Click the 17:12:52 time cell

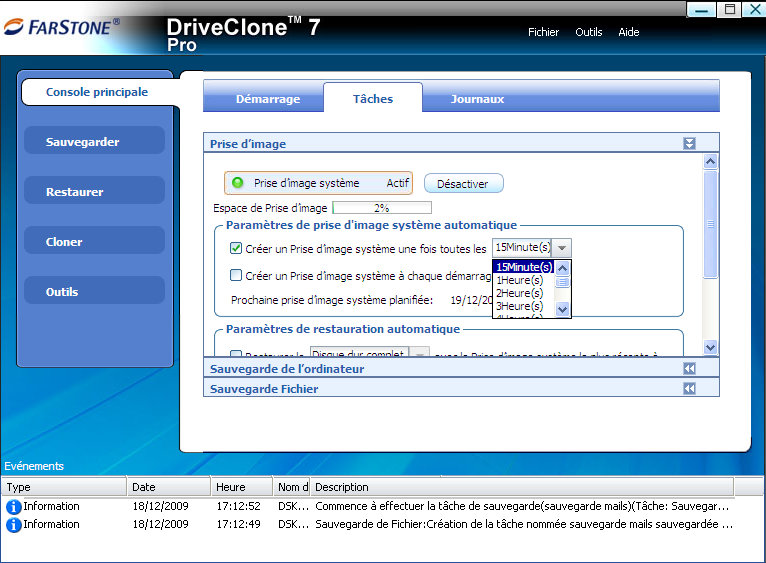pyautogui.click(x=238, y=506)
